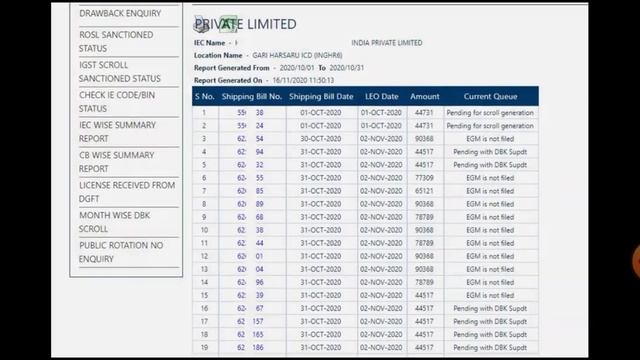The image size is (640, 360).
Task: Click 'Pending with DBK Supdt' in row 19
Action: [490, 348]
